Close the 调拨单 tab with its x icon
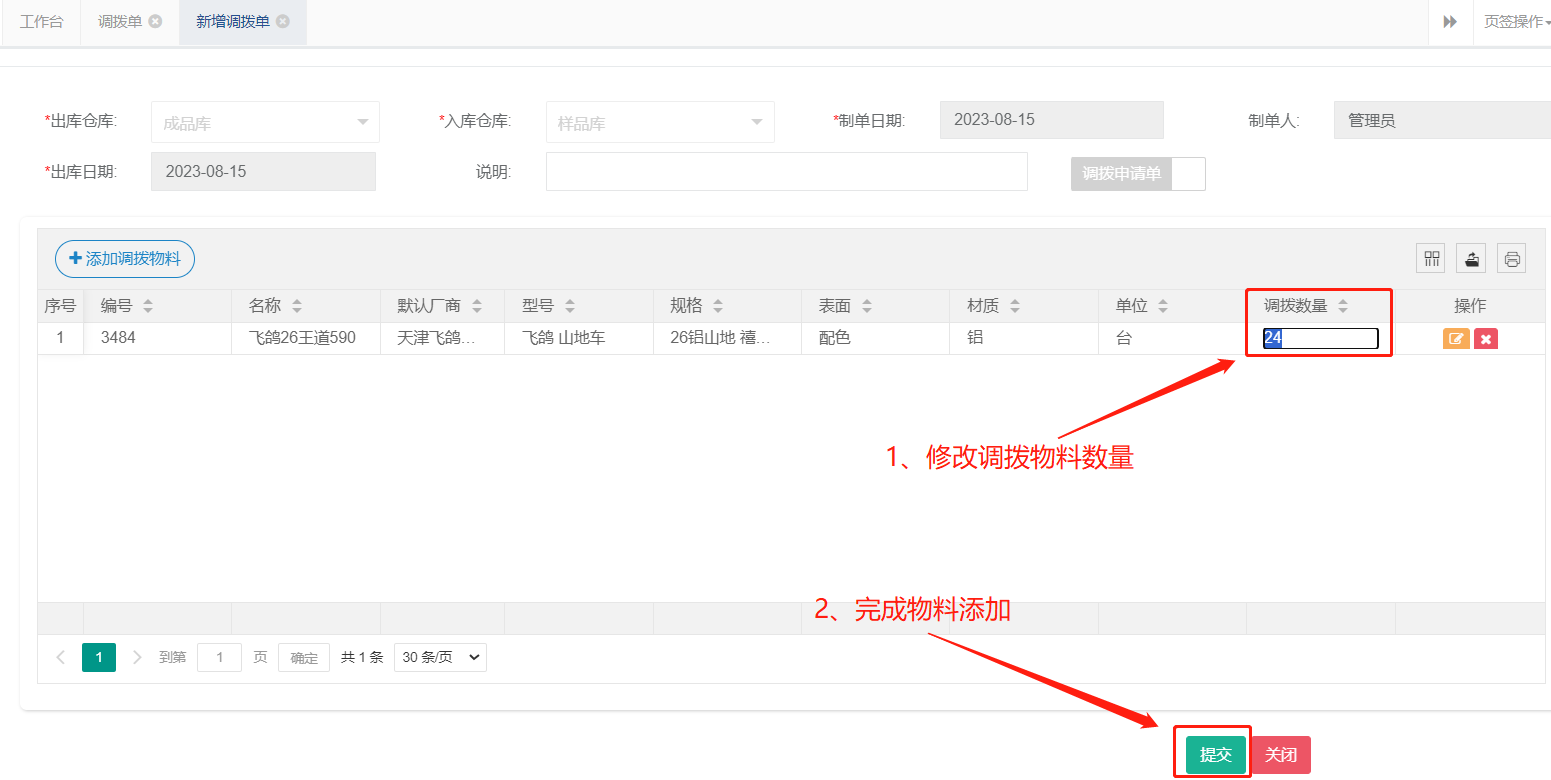Screen dimensions: 1551x780 coord(155,21)
